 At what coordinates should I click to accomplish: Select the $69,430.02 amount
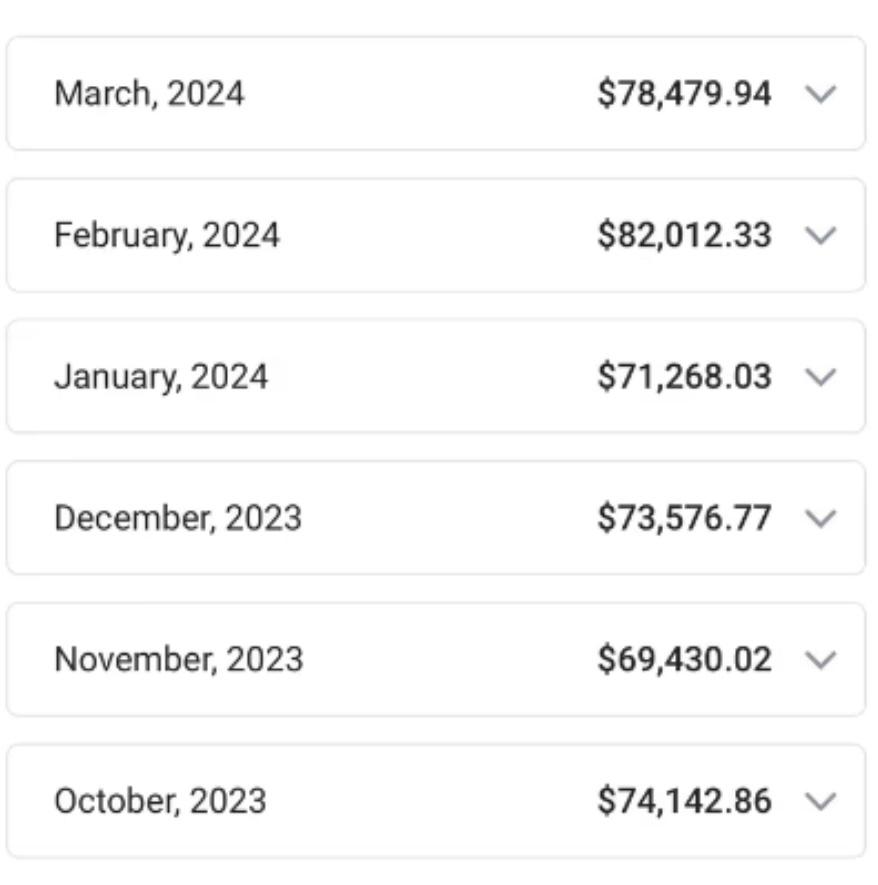coord(685,660)
